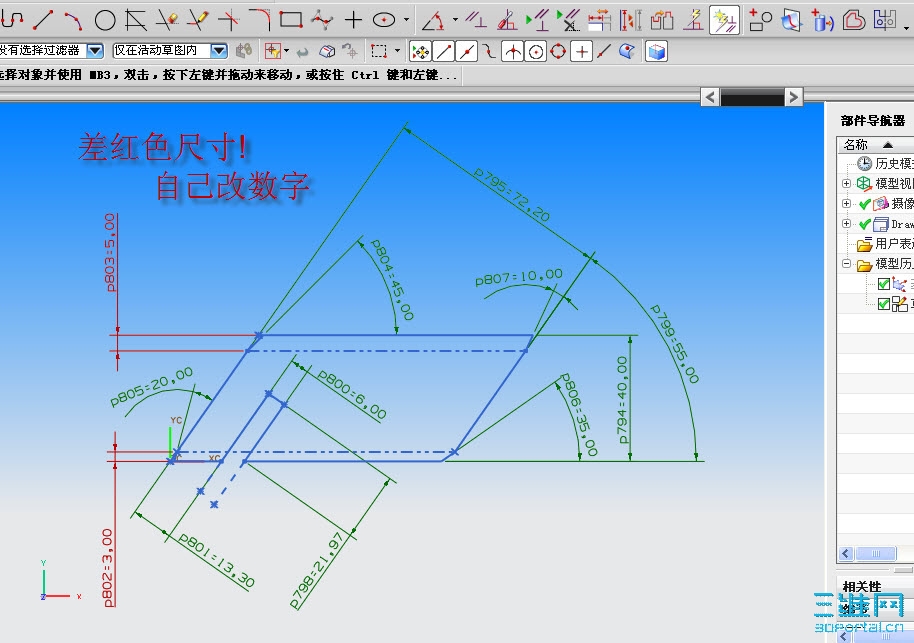Toggle Intersection snap point option
914x643 pixels.
[x=512, y=52]
